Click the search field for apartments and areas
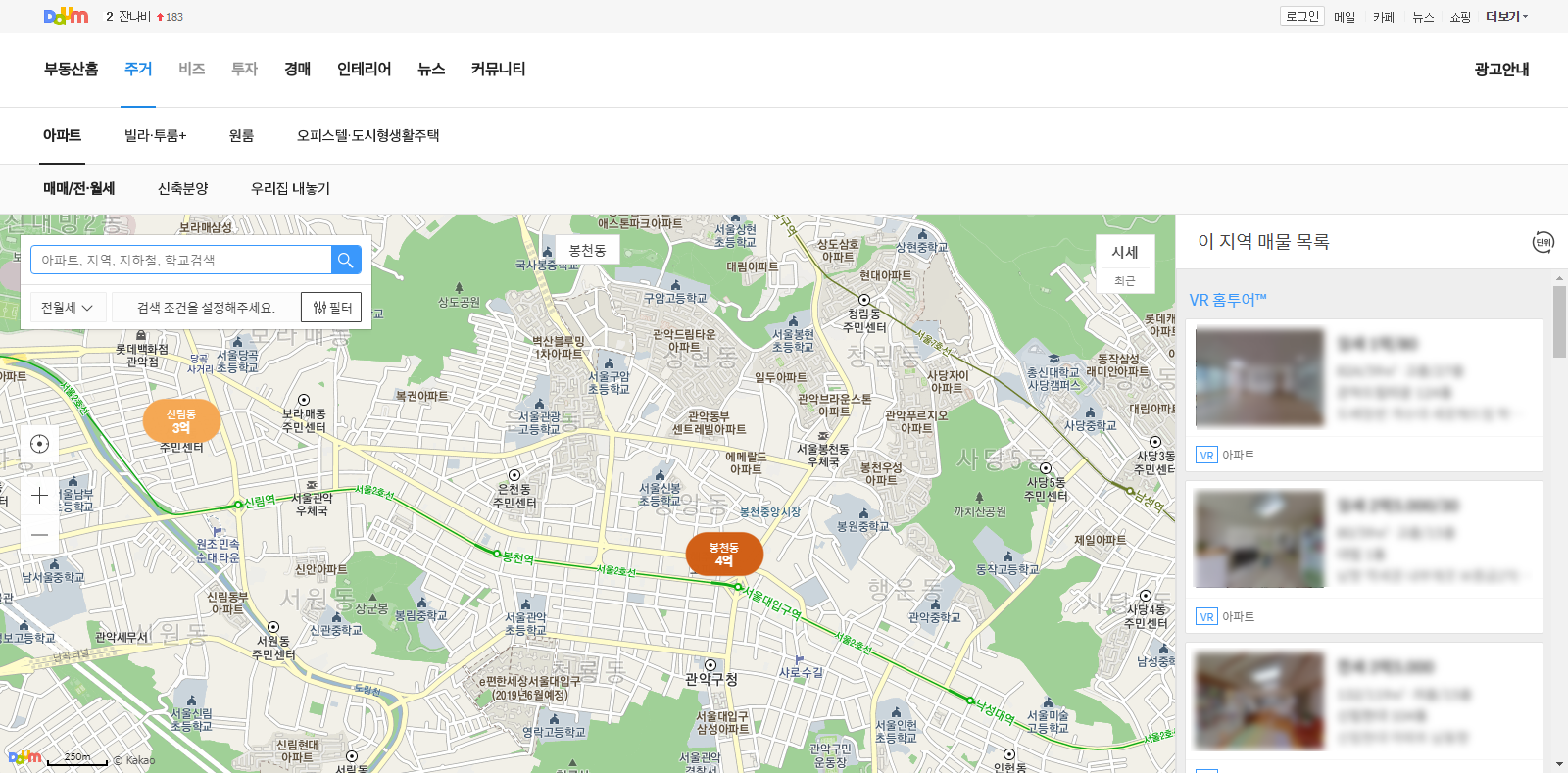The width and height of the screenshot is (1568, 773). pos(181,260)
